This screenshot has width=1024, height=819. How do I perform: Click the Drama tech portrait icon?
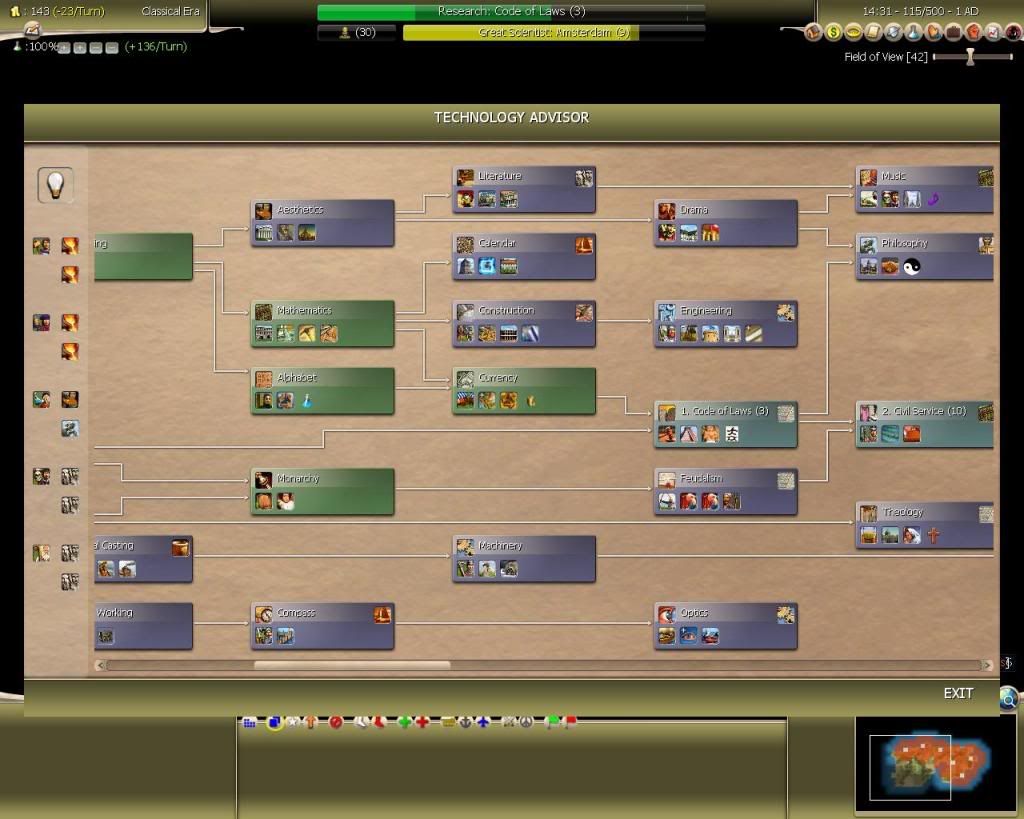(x=667, y=210)
